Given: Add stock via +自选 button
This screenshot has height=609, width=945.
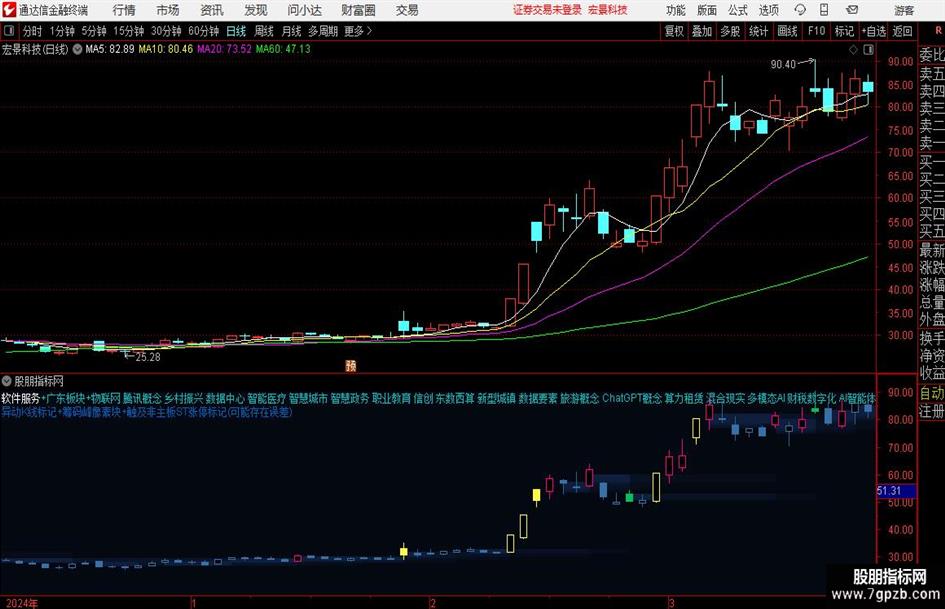Looking at the screenshot, I should click(x=874, y=31).
